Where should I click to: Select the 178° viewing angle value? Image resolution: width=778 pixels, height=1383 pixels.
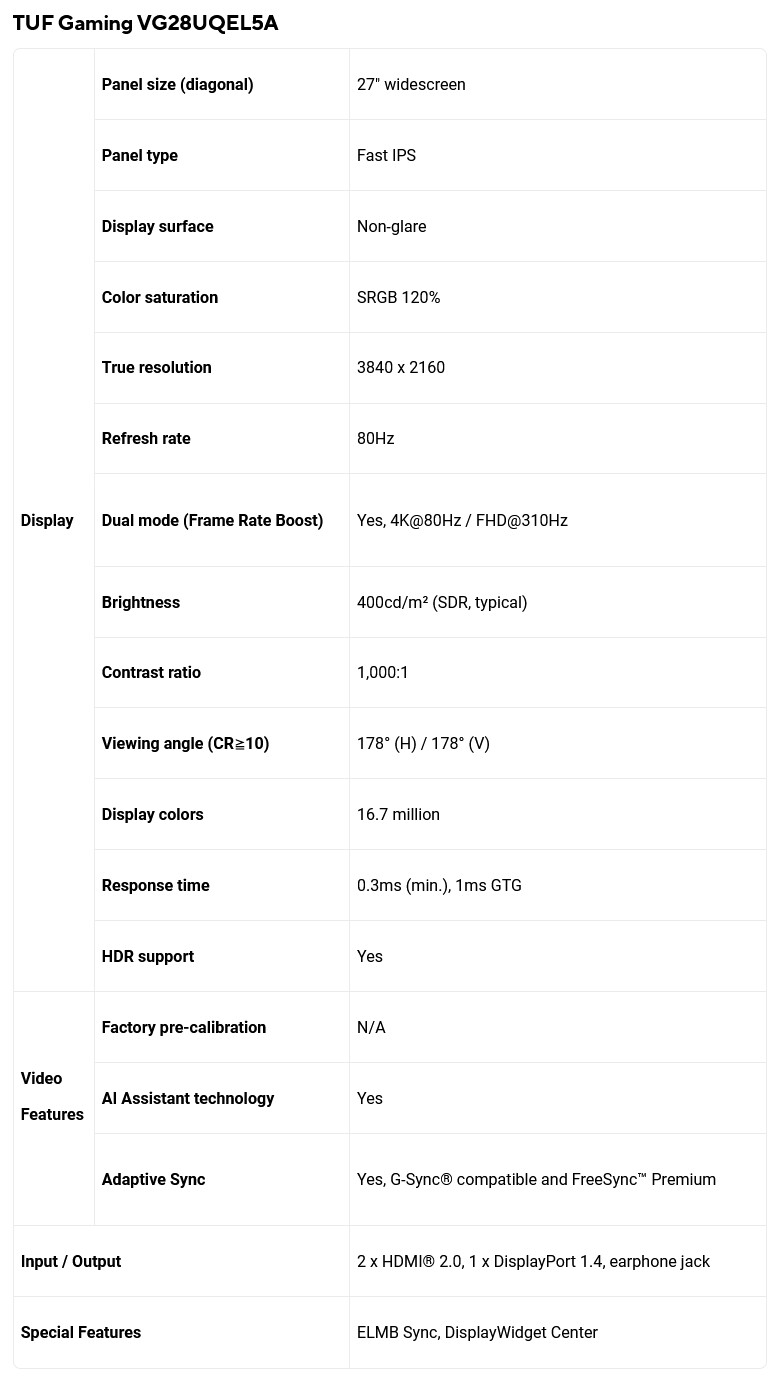[423, 744]
